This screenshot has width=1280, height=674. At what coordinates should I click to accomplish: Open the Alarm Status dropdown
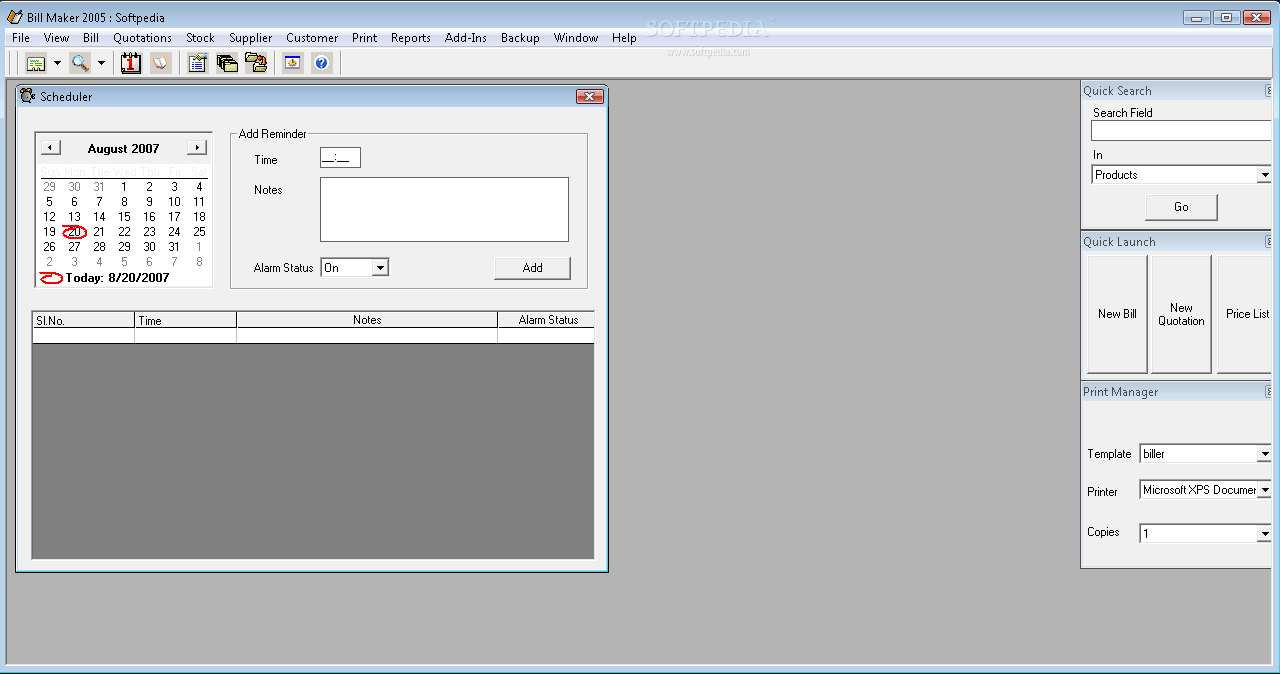pyautogui.click(x=379, y=268)
